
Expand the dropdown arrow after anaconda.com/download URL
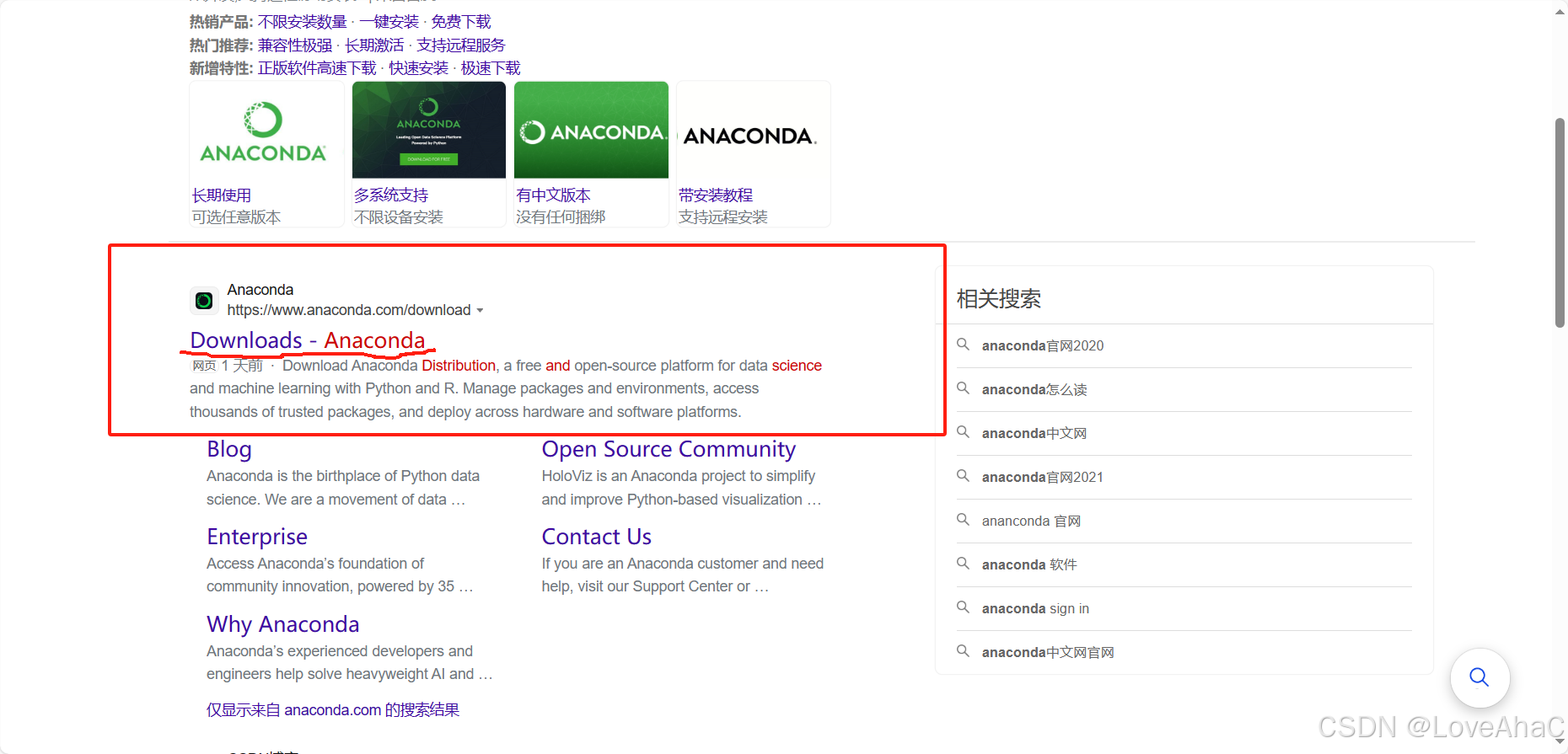[x=481, y=311]
